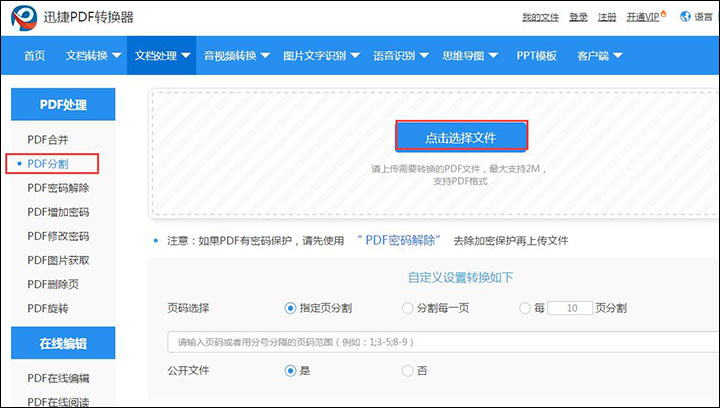Screen dimensions: 720x408
Task: Click the VIP flame icon beside 开通VIP
Action: 663,14
